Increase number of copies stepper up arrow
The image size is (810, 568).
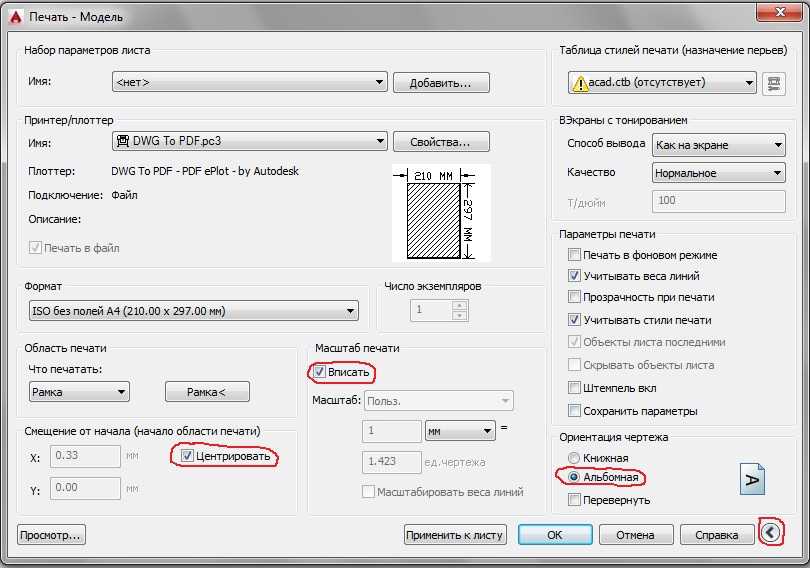point(459,305)
